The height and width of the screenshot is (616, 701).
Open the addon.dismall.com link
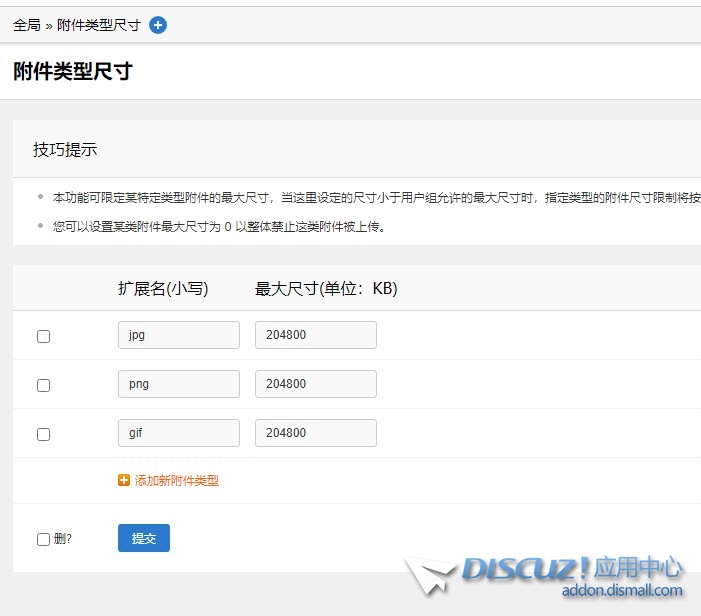tap(622, 590)
